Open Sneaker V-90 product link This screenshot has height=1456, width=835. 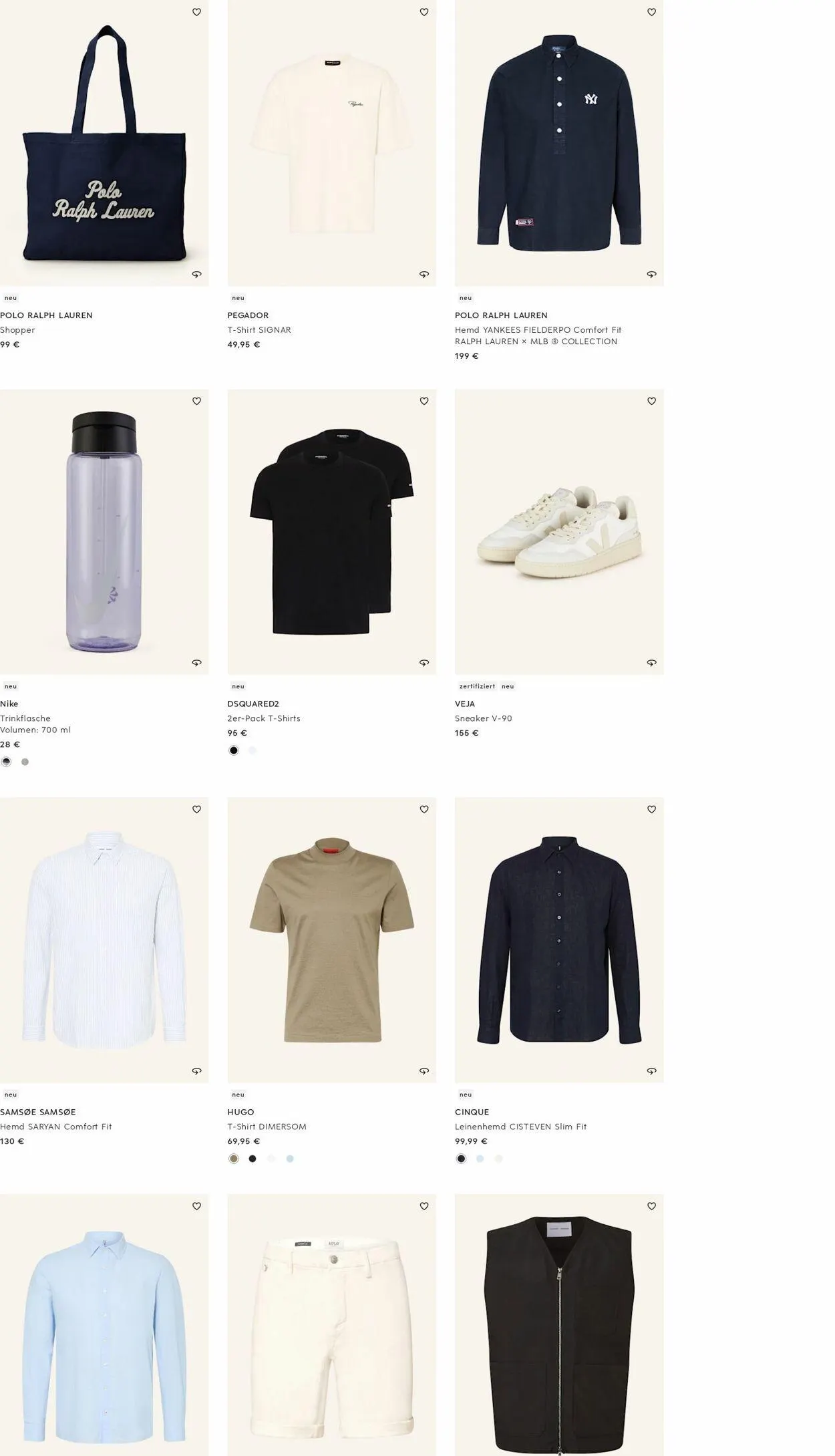[x=484, y=718]
